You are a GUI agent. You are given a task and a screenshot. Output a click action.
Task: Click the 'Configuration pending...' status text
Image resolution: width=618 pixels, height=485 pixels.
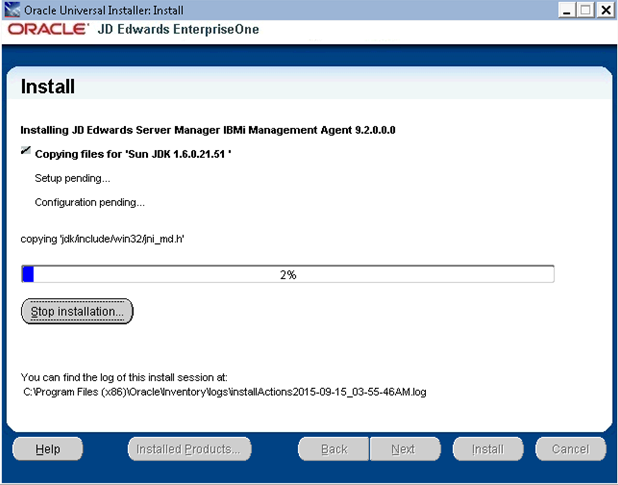click(x=89, y=203)
